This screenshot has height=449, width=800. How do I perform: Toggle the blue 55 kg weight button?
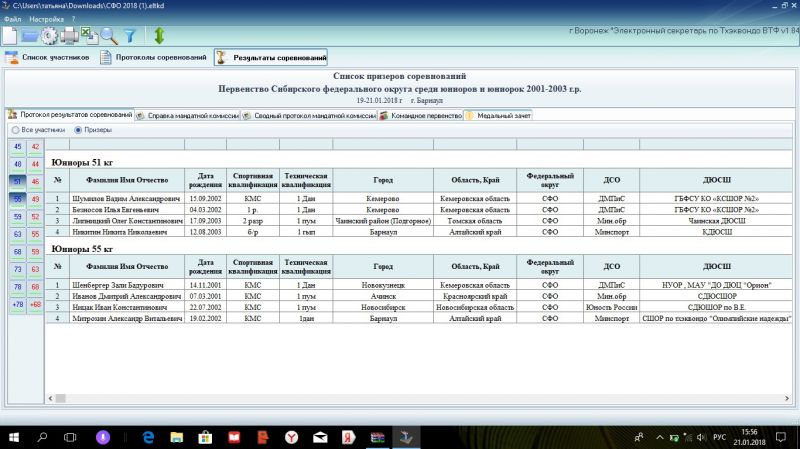[17, 199]
